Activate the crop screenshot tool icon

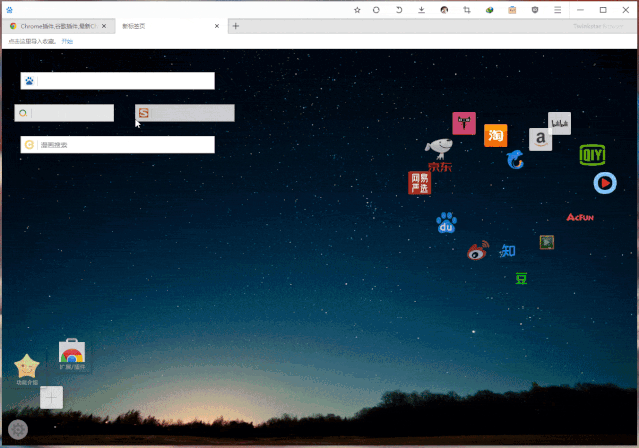click(467, 10)
